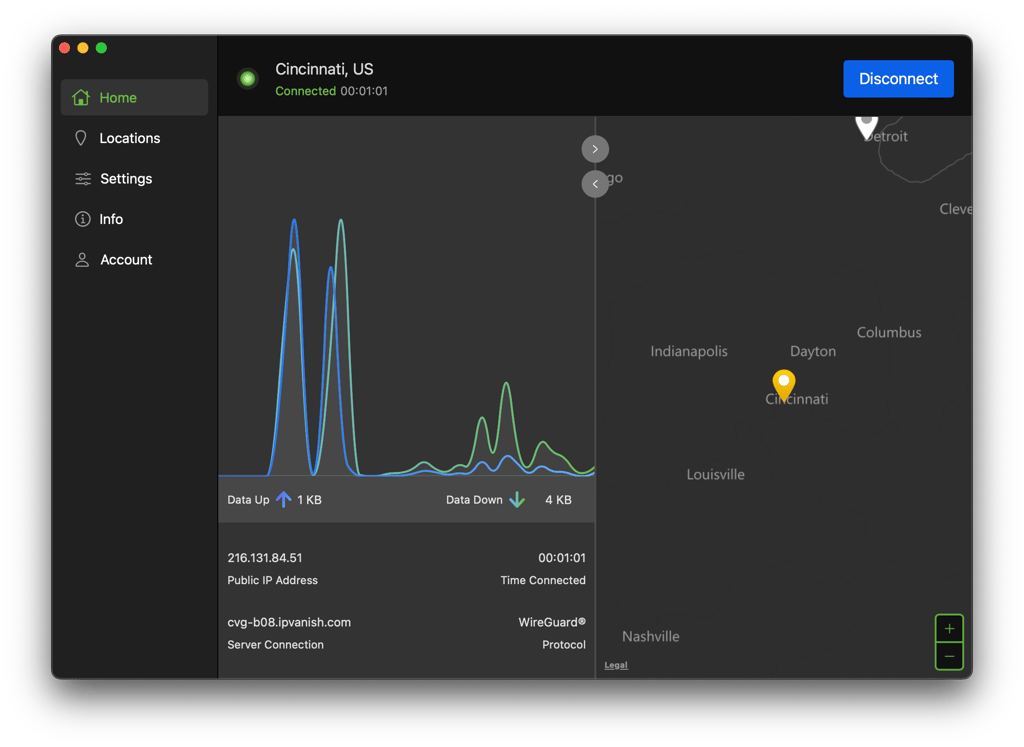Click the Account person icon
Image resolution: width=1024 pixels, height=747 pixels.
[x=82, y=260]
